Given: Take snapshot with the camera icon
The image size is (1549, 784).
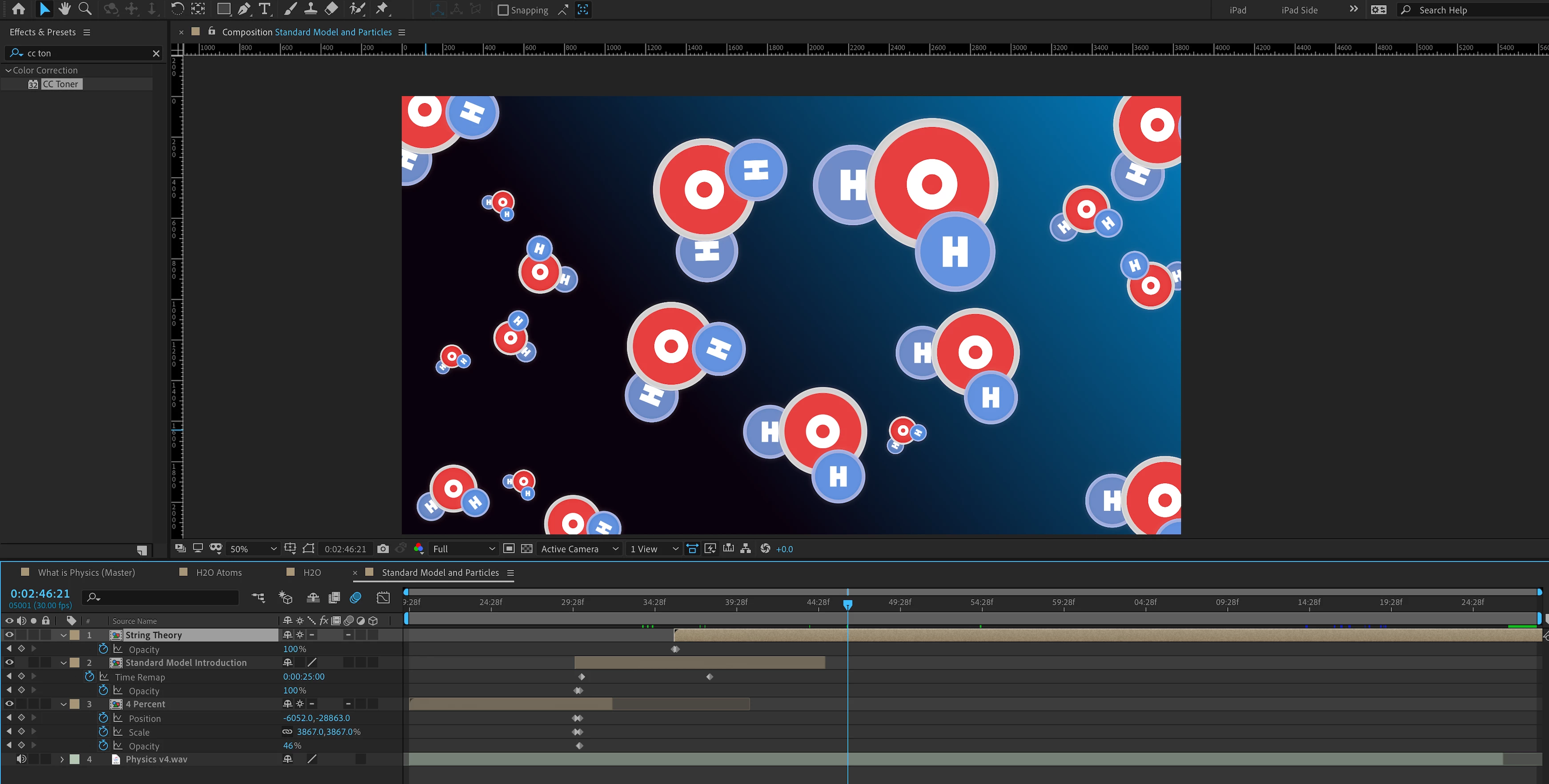Looking at the screenshot, I should pyautogui.click(x=383, y=549).
